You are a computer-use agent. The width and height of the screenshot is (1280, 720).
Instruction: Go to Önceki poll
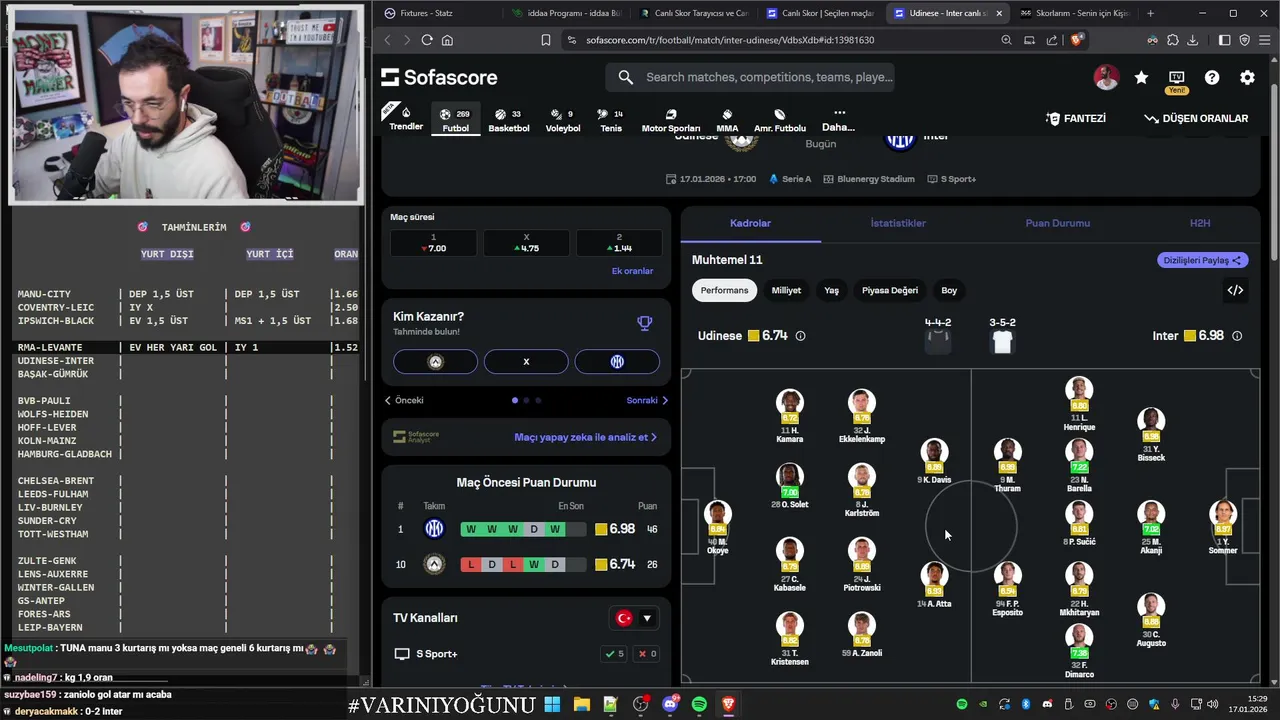[404, 400]
